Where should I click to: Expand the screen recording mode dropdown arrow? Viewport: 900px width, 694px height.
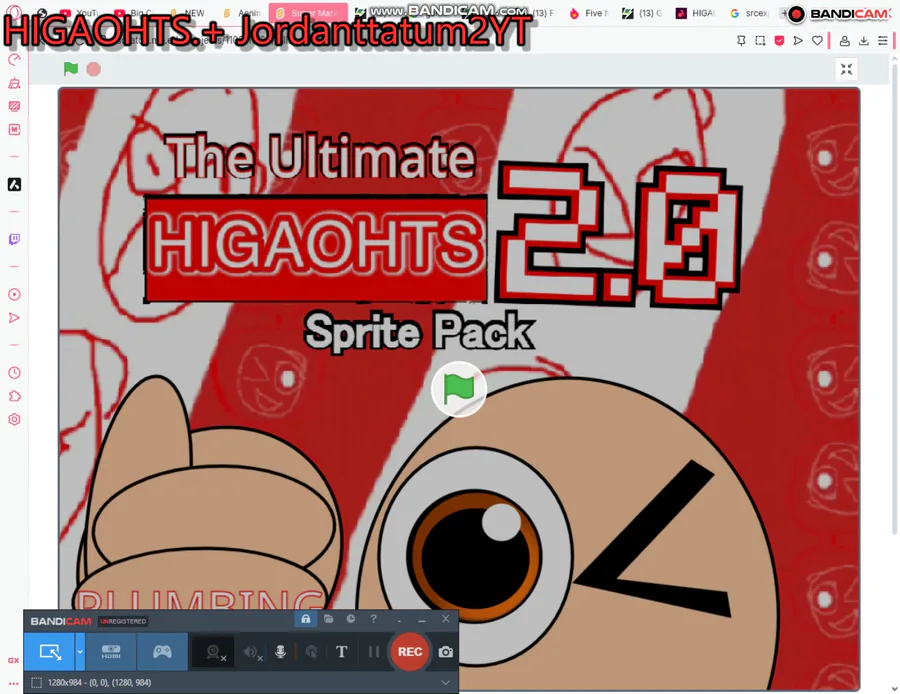(80, 652)
